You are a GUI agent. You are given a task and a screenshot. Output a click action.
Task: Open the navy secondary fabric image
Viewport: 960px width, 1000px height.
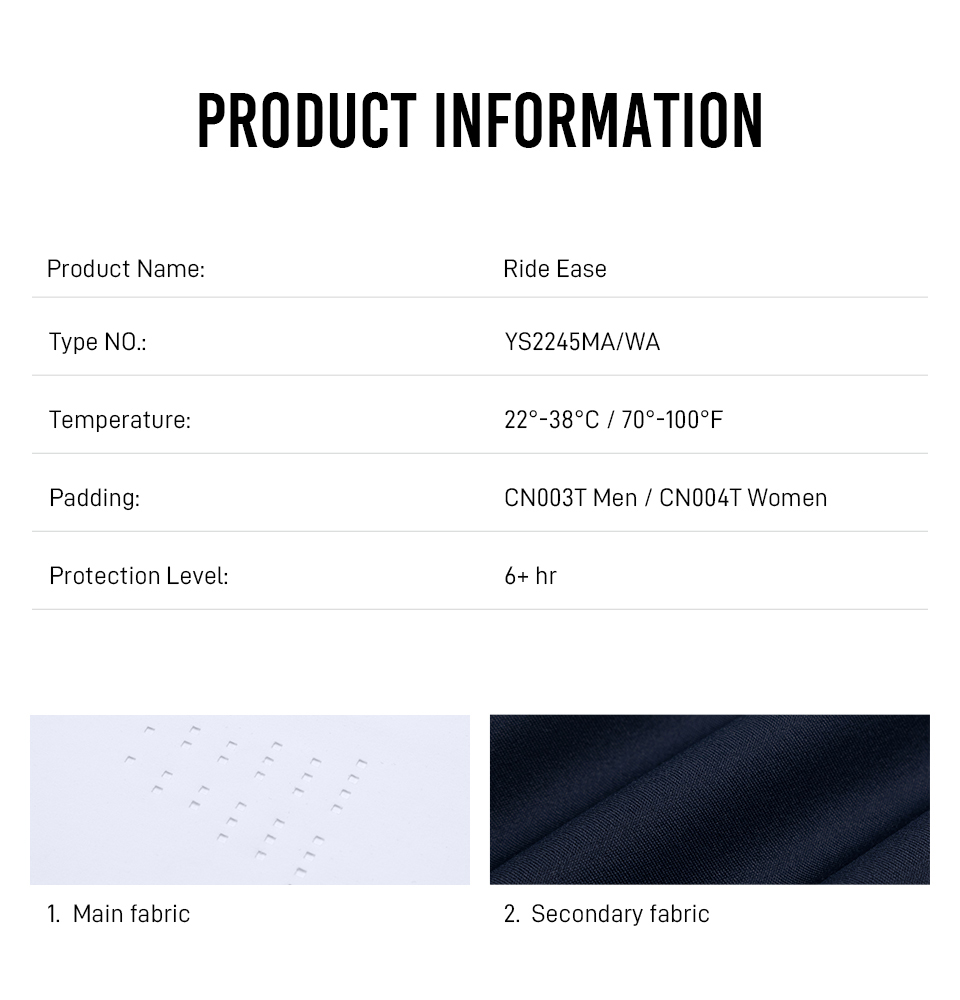point(710,799)
